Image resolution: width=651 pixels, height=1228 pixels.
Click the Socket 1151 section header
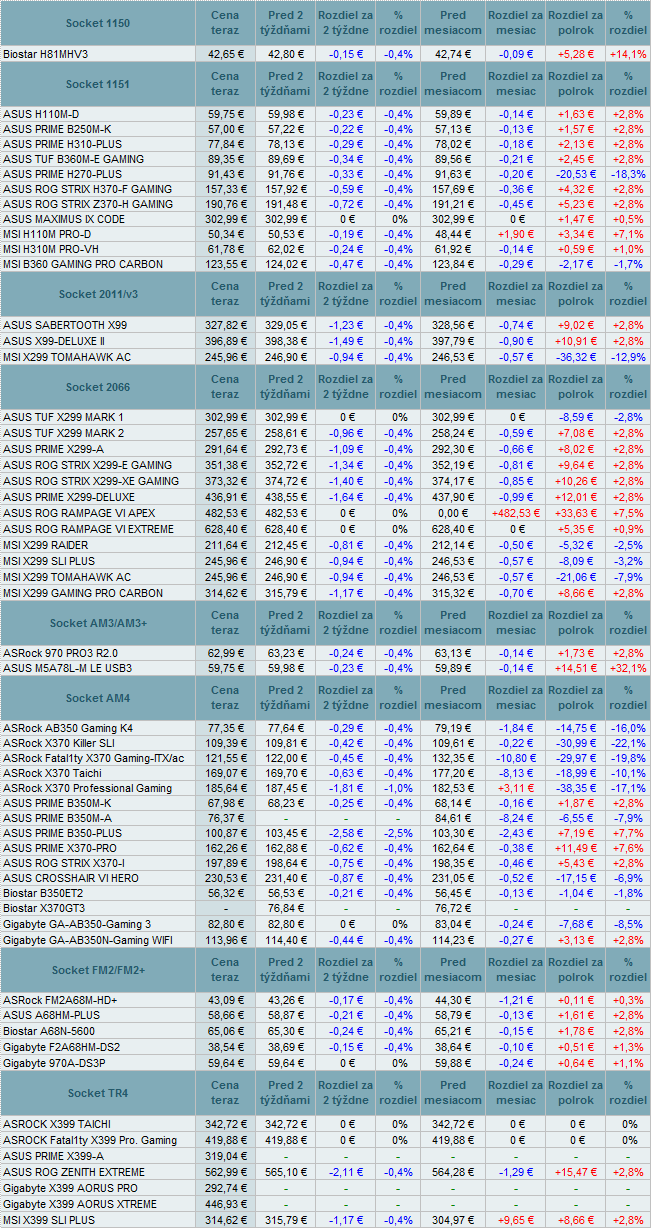(98, 84)
